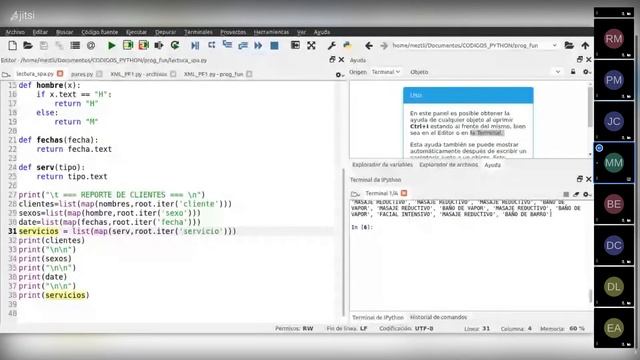Select the EA participant thumbnail
The height and width of the screenshot is (360, 640).
tap(614, 328)
